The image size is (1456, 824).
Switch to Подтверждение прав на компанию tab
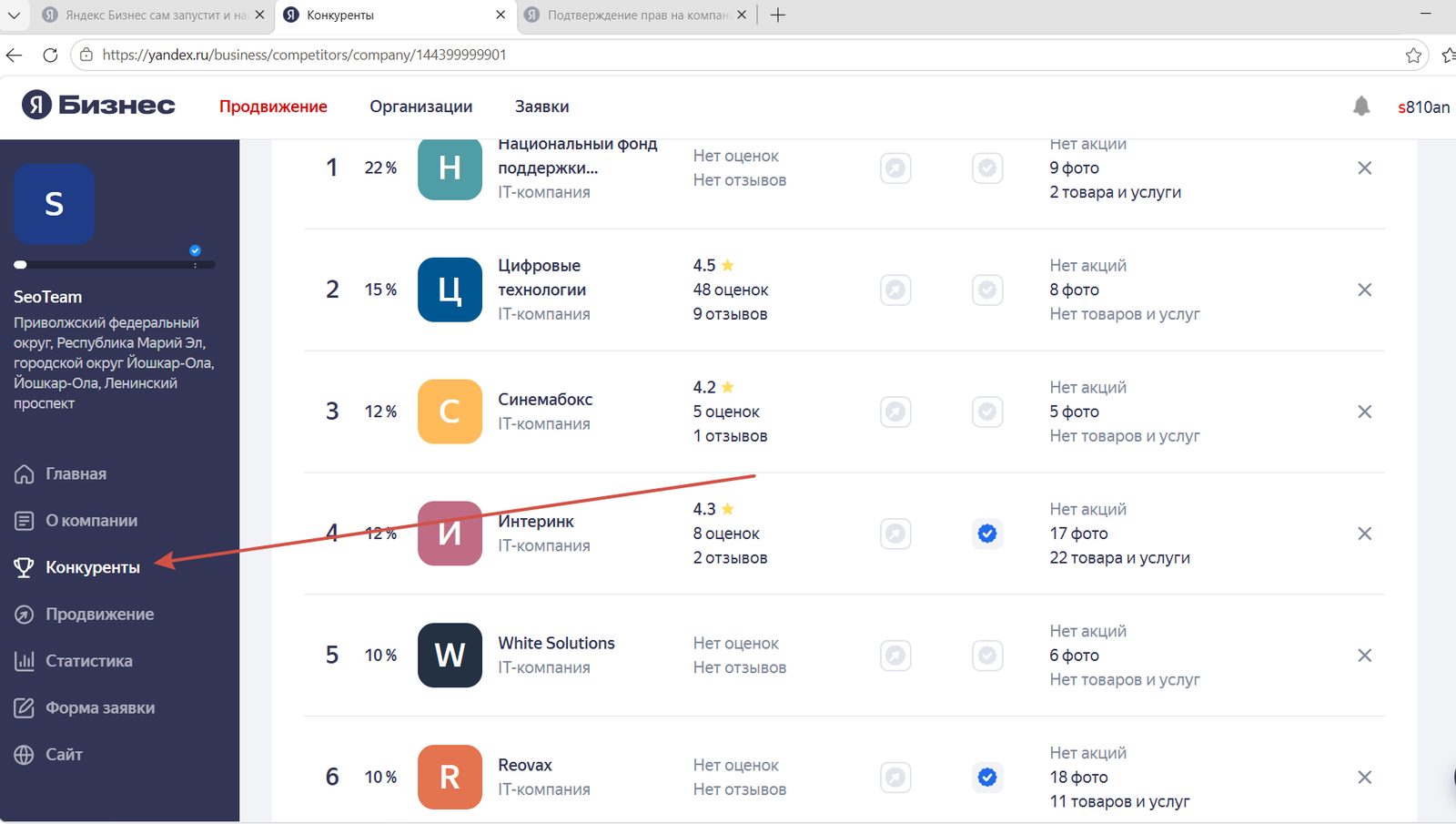point(637,15)
